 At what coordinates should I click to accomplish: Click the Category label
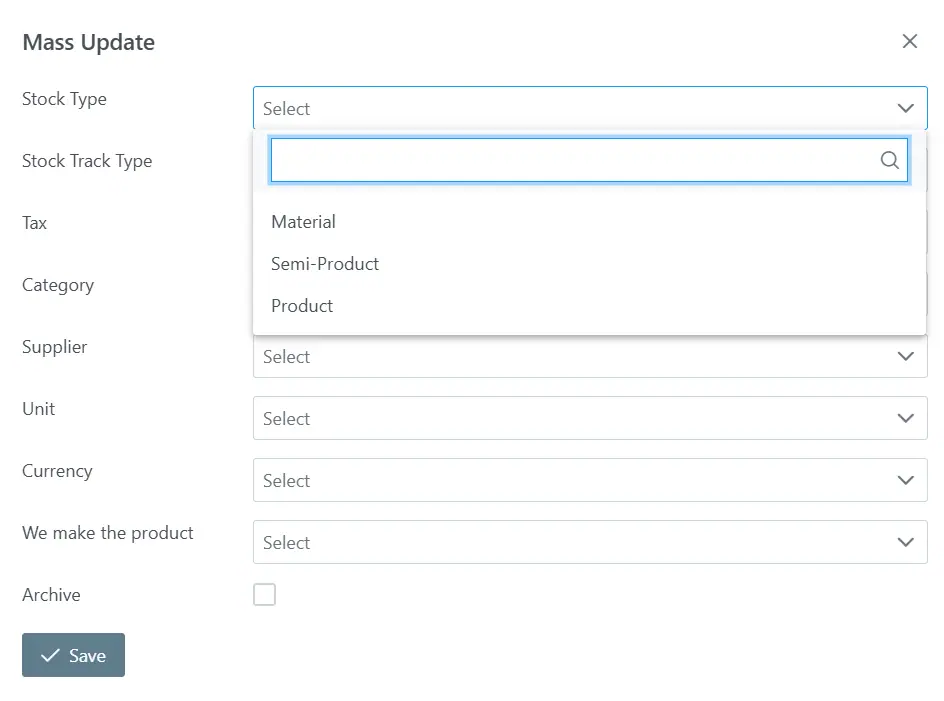58,285
